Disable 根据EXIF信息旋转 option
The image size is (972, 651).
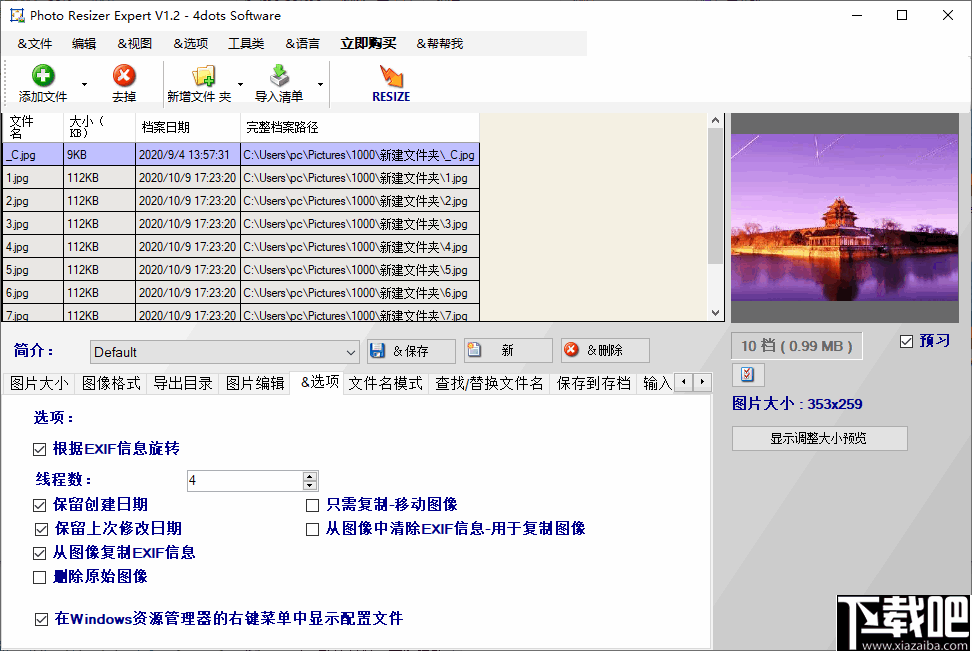[x=41, y=449]
